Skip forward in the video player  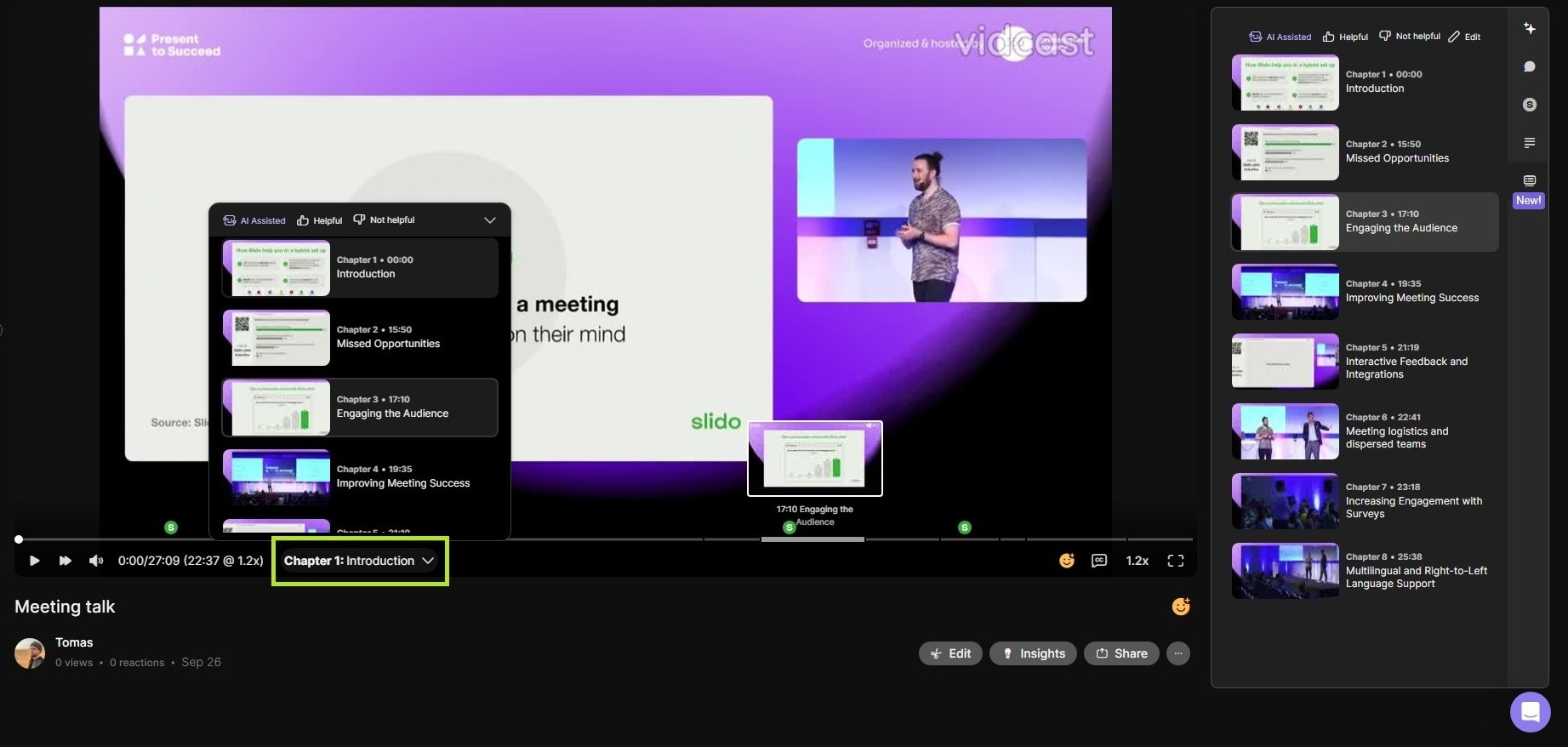[x=65, y=561]
